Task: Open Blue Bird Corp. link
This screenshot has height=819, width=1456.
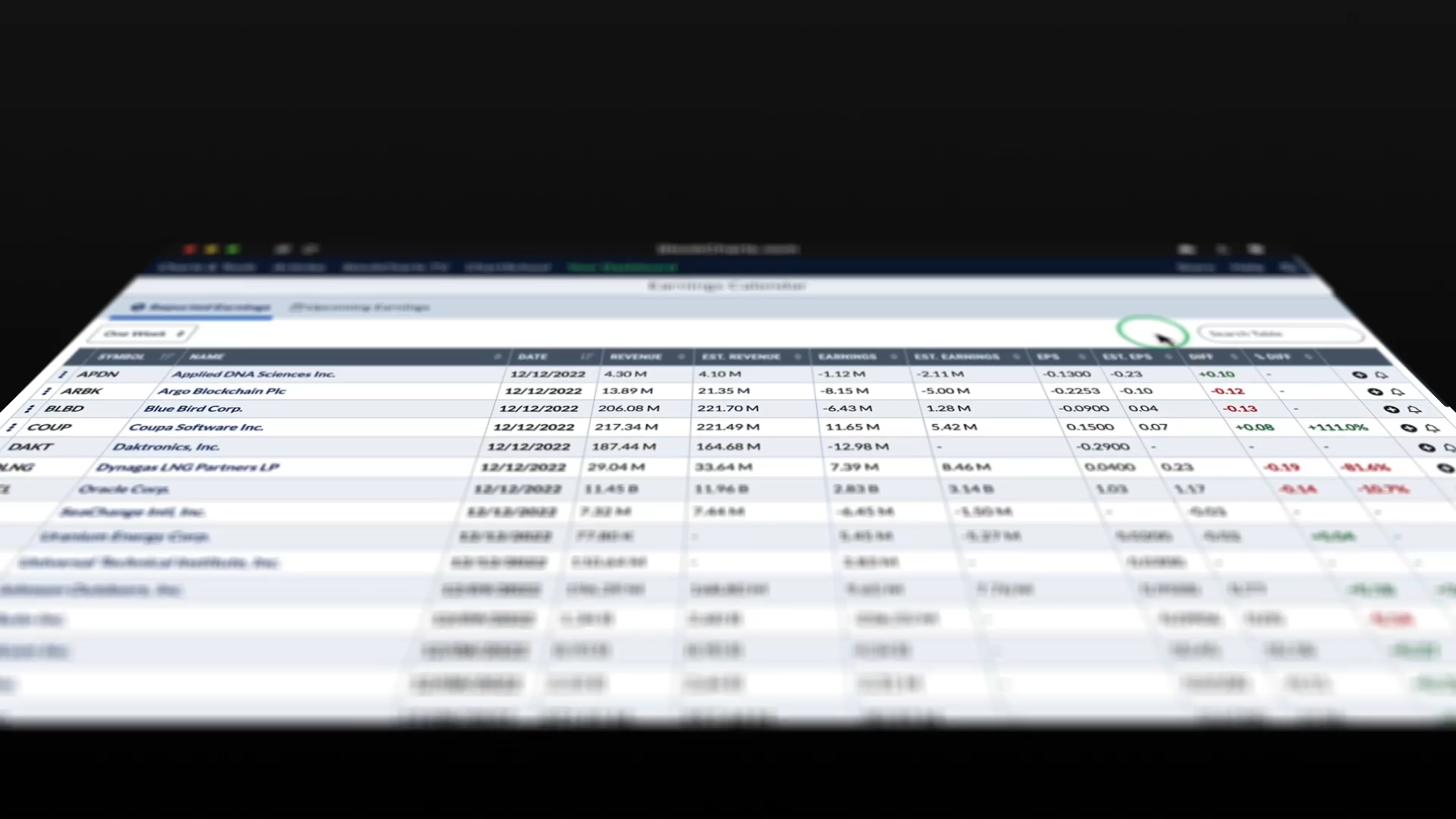Action: [x=193, y=409]
